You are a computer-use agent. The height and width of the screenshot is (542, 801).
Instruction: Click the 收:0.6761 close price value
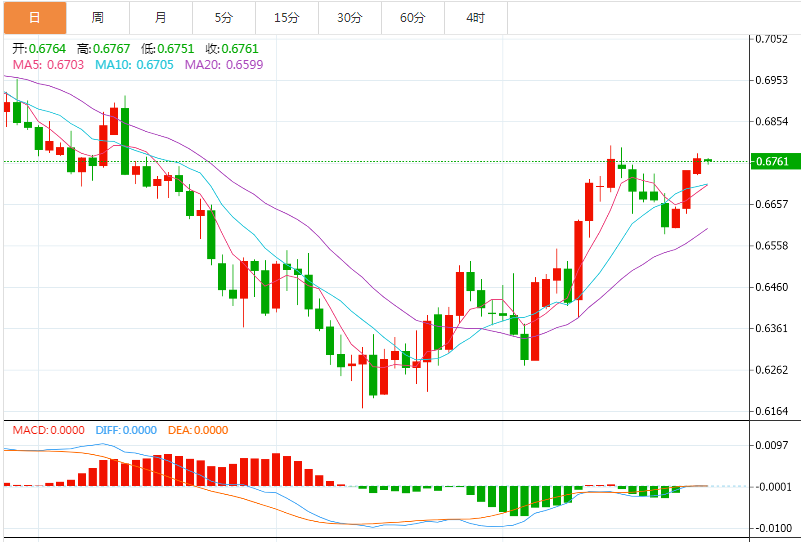coord(232,49)
